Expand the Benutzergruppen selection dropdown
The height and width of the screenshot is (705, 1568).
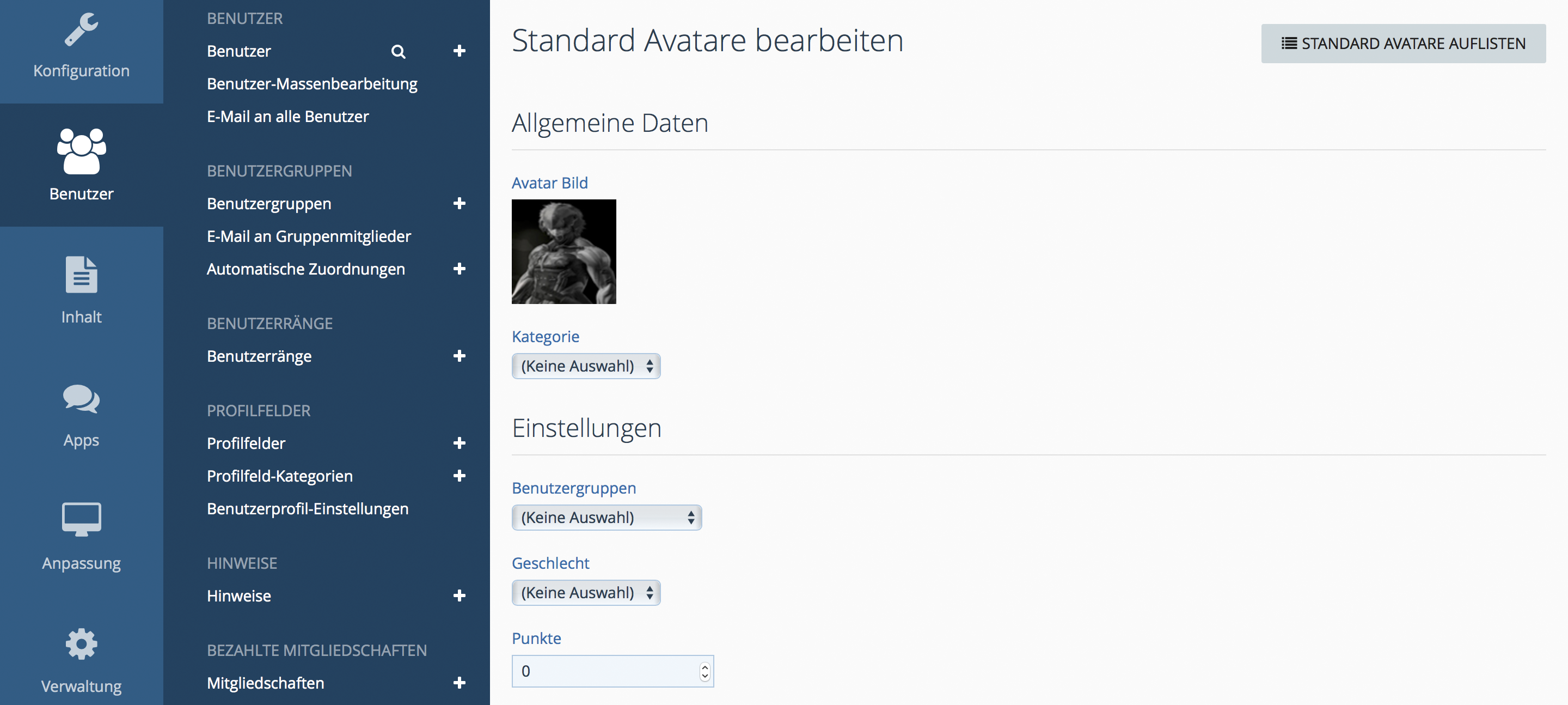coord(607,518)
